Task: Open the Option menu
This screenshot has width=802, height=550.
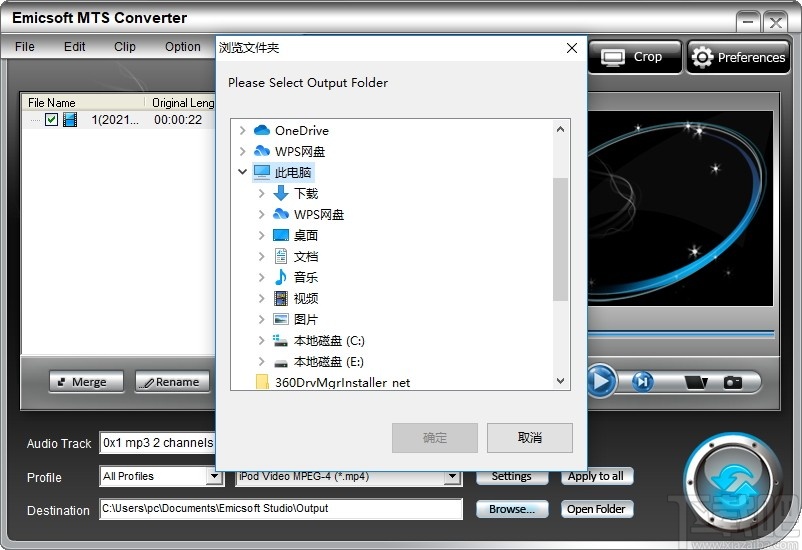Action: 183,47
